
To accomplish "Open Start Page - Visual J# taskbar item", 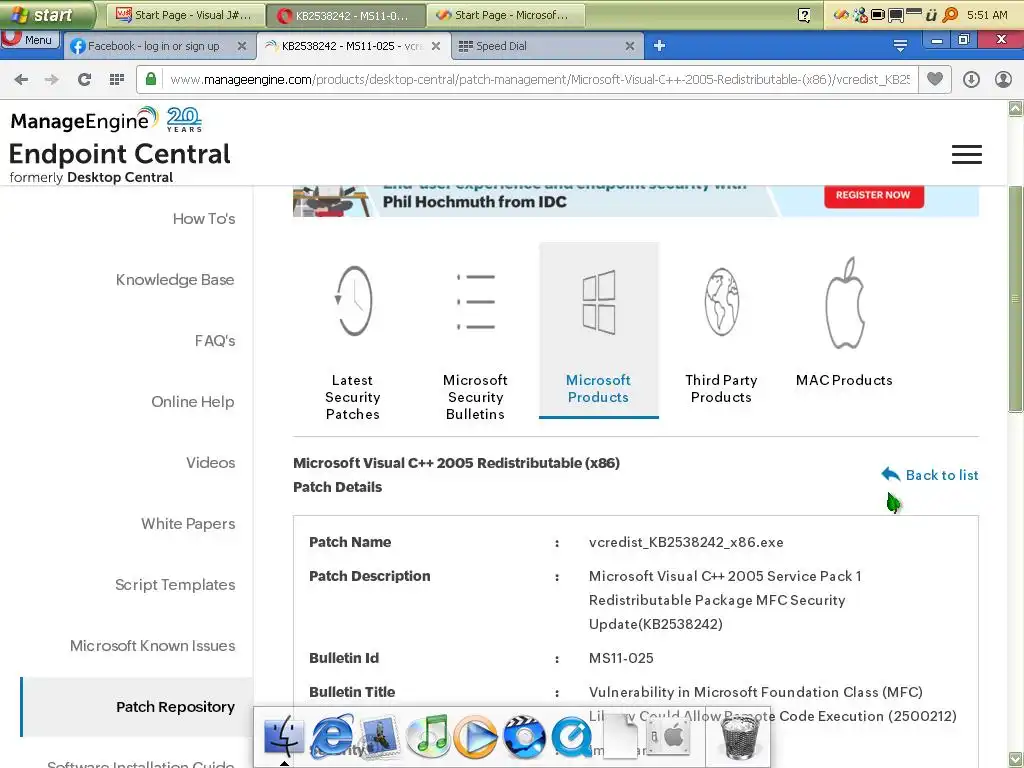I will coord(186,14).
